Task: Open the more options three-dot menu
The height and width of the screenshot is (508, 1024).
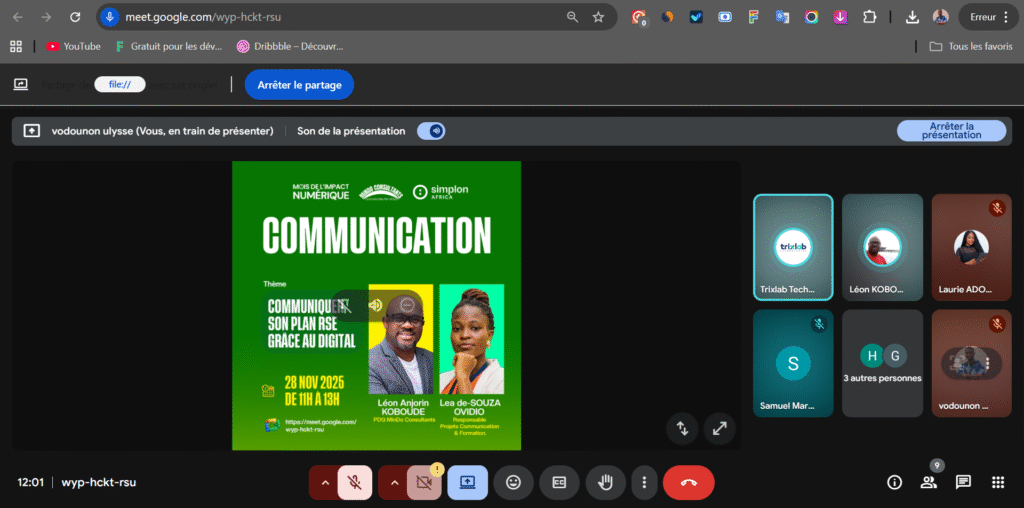Action: [644, 482]
